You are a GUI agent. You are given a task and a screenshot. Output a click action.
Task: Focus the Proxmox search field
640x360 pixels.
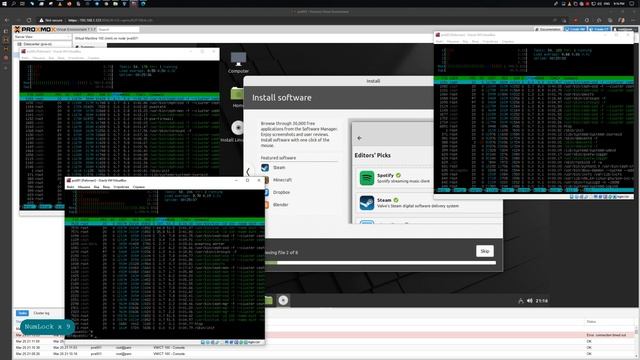(x=118, y=29)
